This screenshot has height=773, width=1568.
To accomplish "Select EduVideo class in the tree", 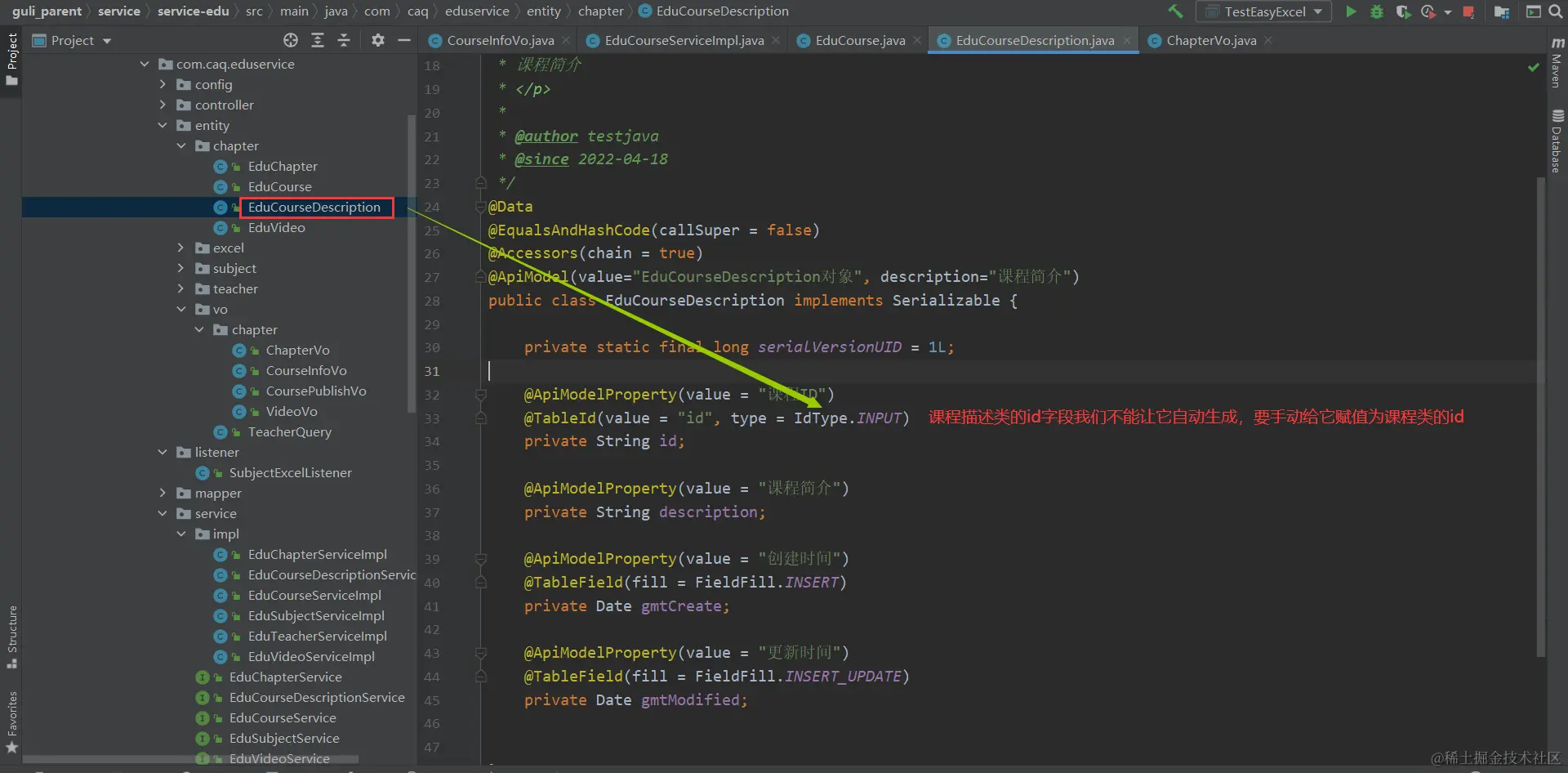I will tap(276, 227).
